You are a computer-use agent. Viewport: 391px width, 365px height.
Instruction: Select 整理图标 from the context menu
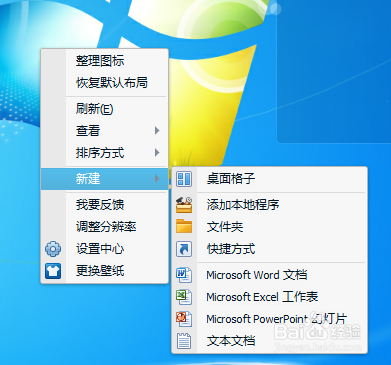point(104,61)
